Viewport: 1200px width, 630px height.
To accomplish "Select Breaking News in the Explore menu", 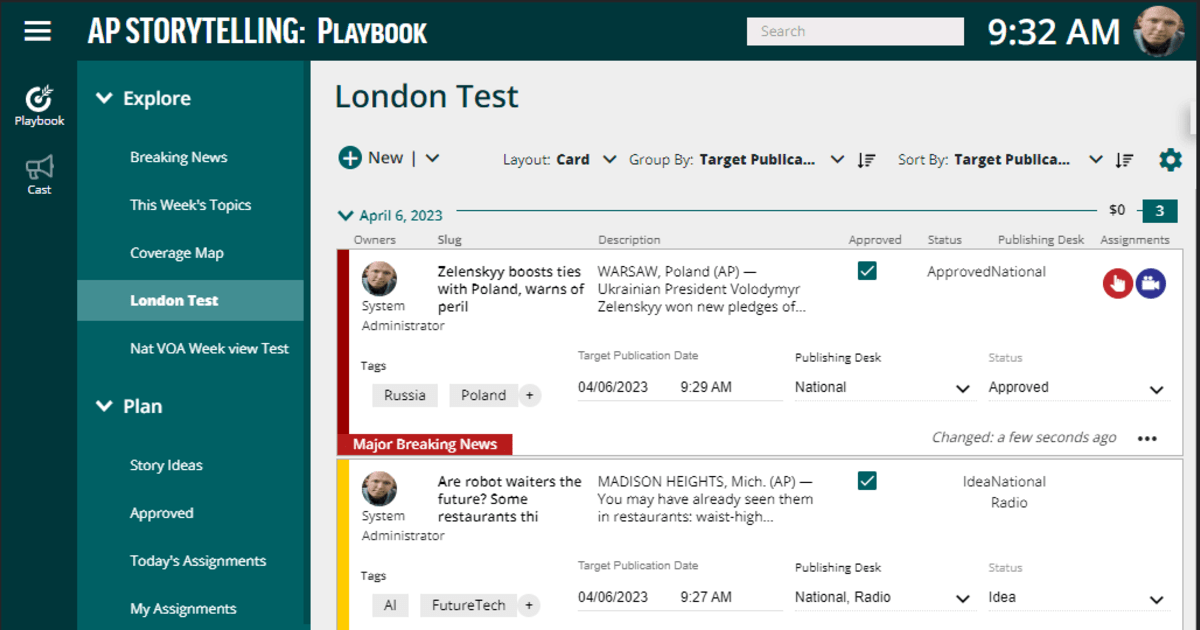I will 178,156.
